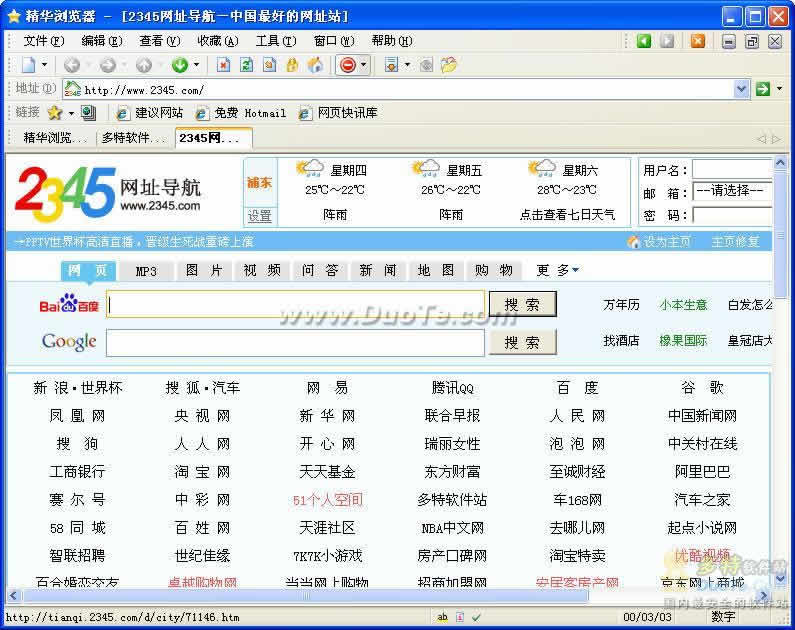
Task: Open the 新浪·世界杯 link
Action: pyautogui.click(x=78, y=388)
